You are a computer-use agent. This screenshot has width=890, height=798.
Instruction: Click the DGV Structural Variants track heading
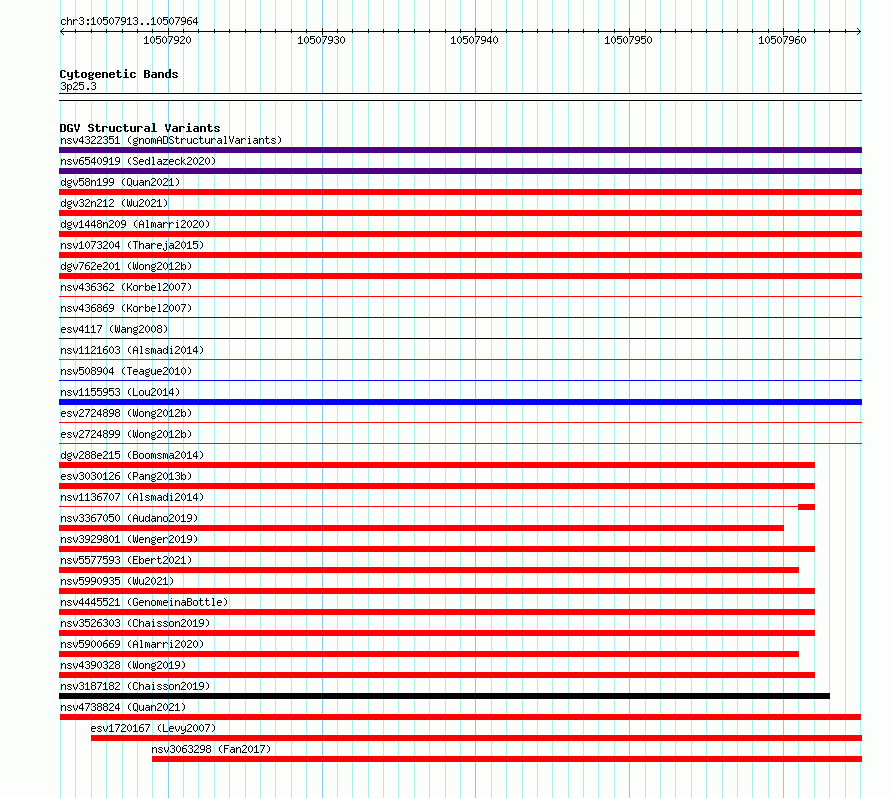[140, 128]
